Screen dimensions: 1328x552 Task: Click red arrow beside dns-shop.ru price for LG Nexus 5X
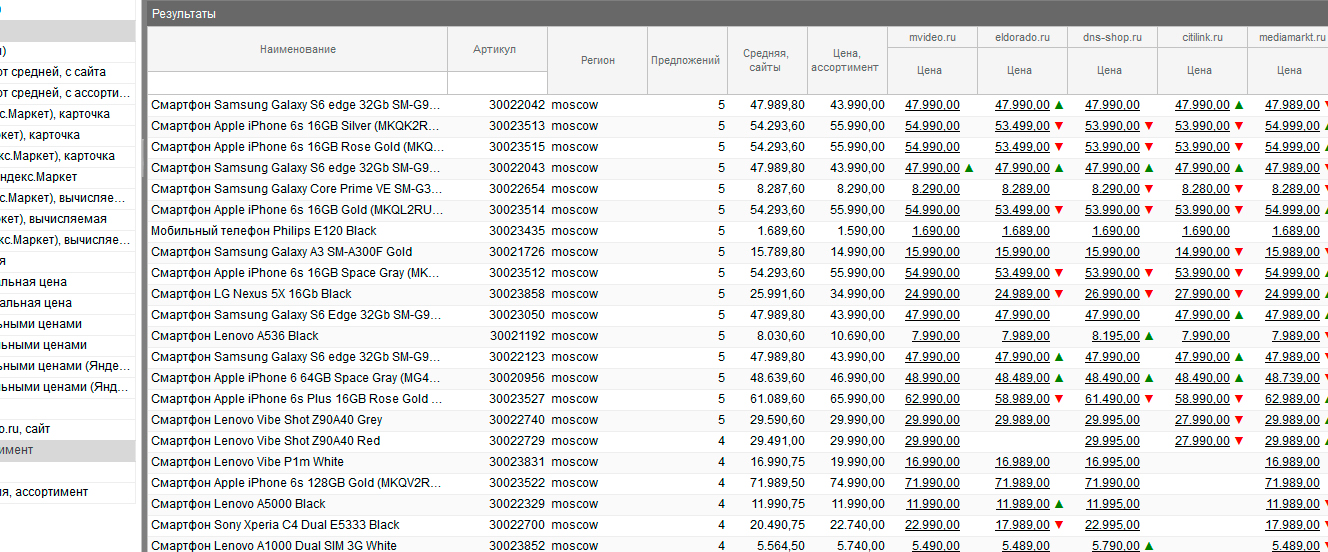(1149, 294)
